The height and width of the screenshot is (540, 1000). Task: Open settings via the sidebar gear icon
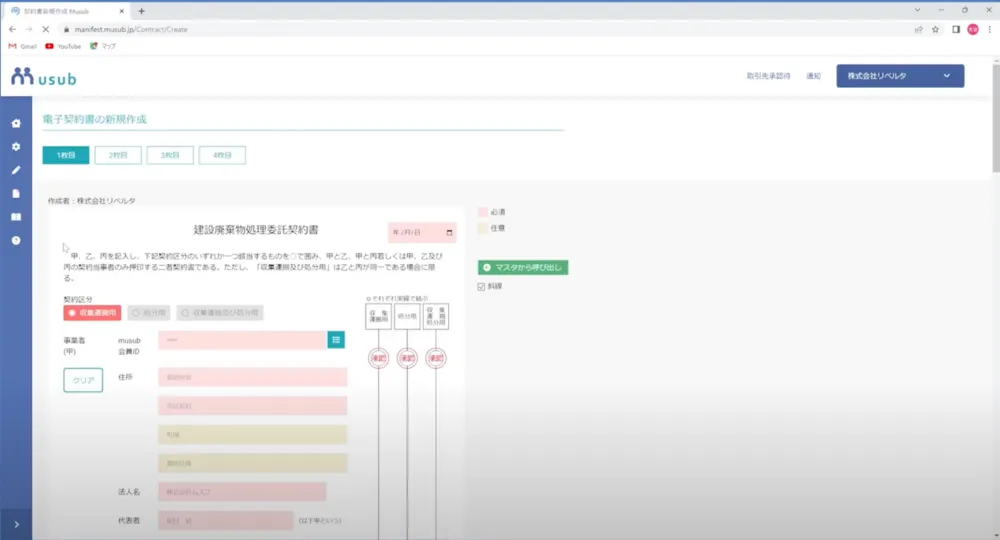tap(16, 147)
